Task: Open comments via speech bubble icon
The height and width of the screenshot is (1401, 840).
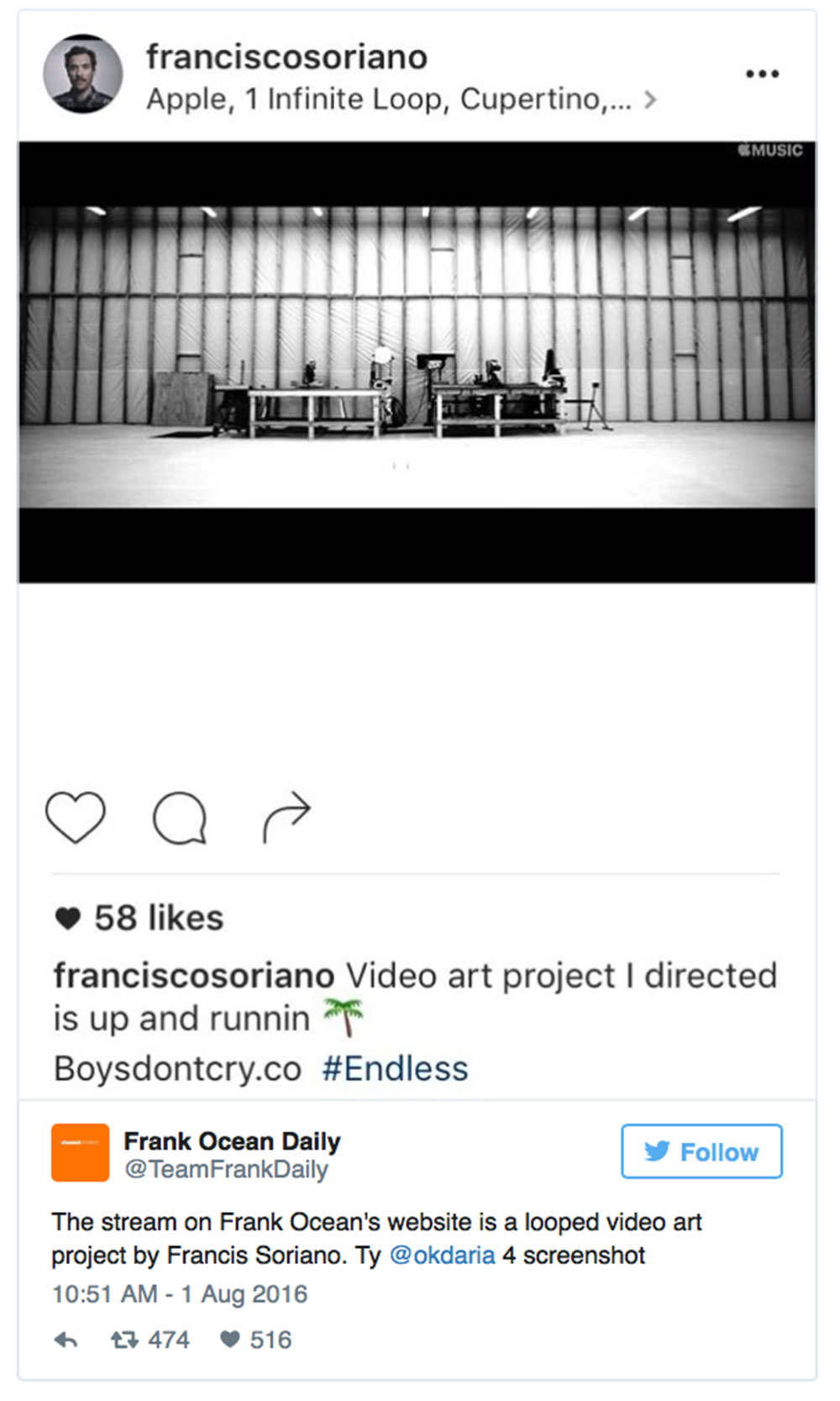Action: click(x=180, y=818)
